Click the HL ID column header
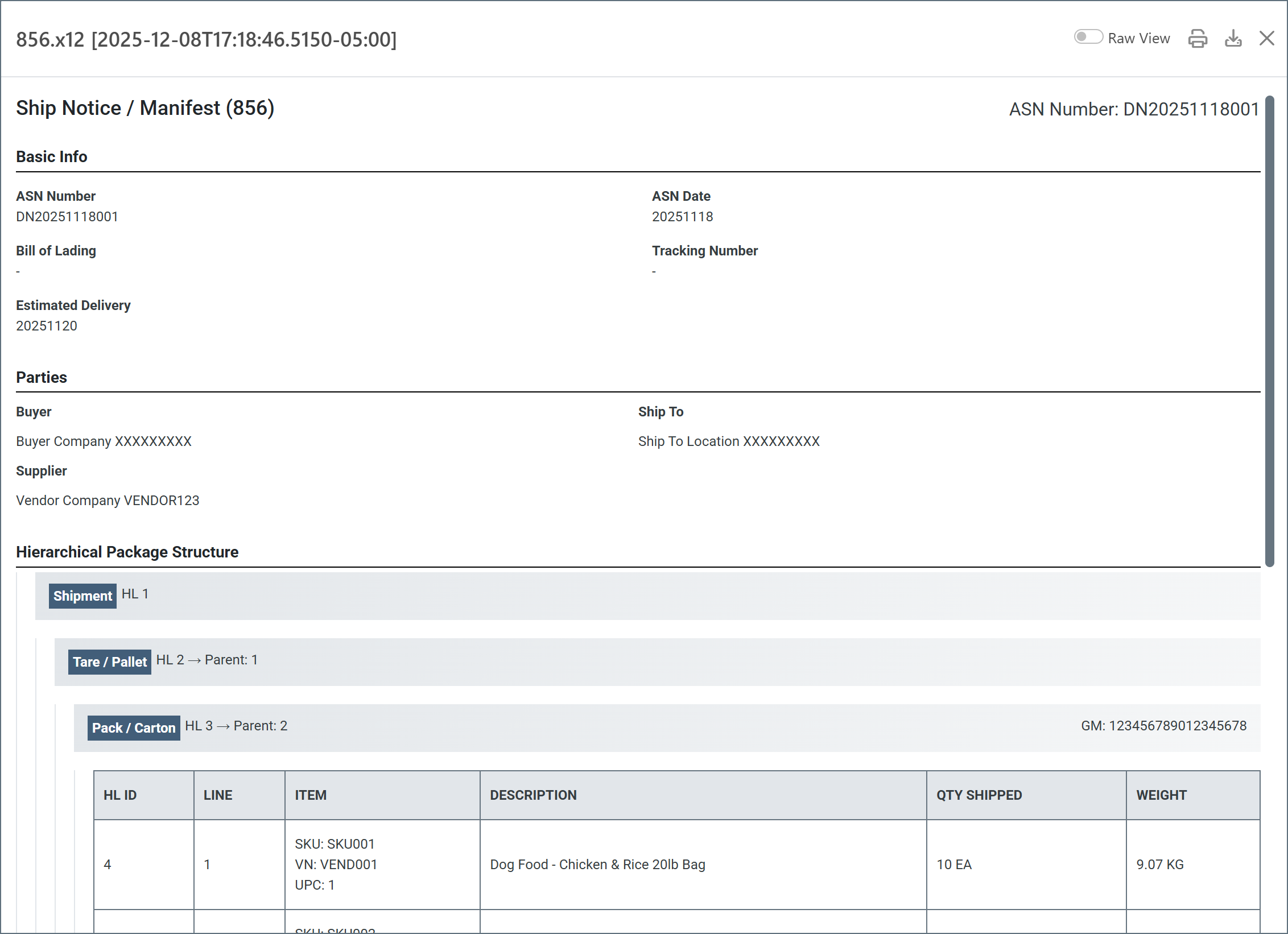Viewport: 1288px width, 934px height. 120,795
